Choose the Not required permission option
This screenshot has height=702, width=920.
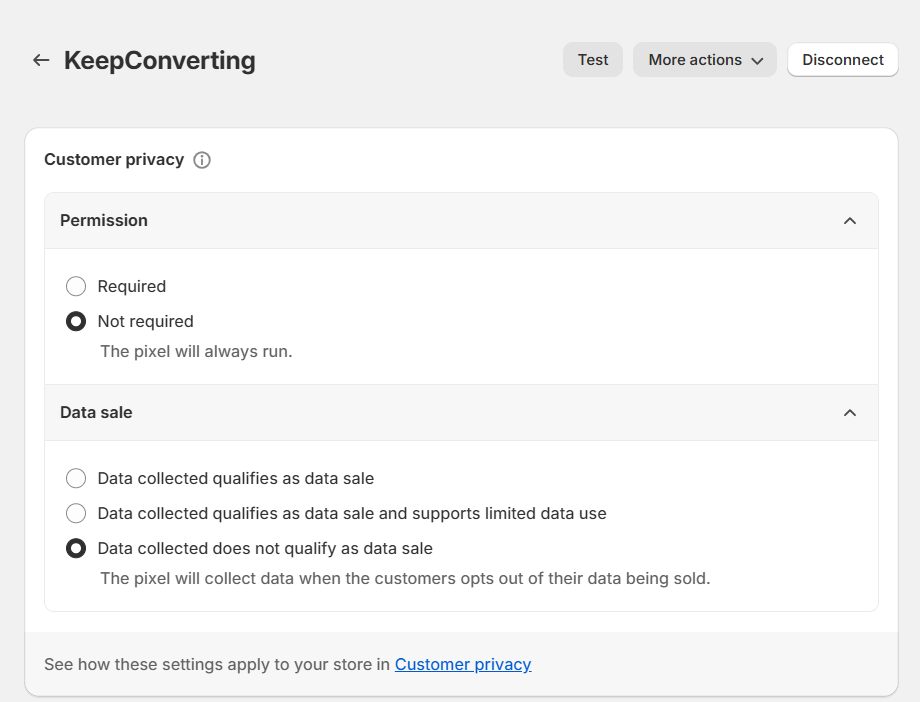(x=76, y=322)
